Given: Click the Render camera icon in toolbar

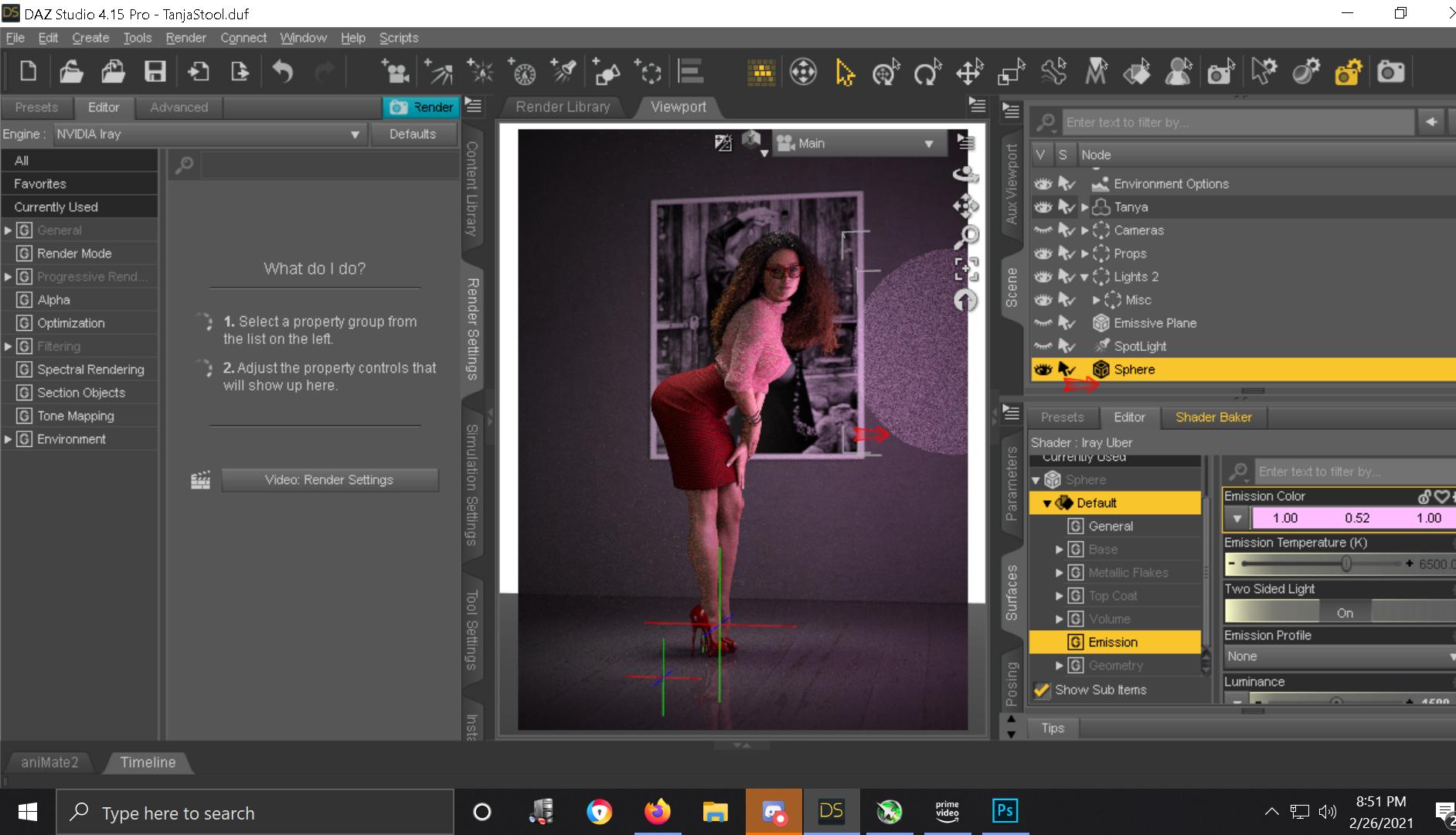Looking at the screenshot, I should 1390,73.
